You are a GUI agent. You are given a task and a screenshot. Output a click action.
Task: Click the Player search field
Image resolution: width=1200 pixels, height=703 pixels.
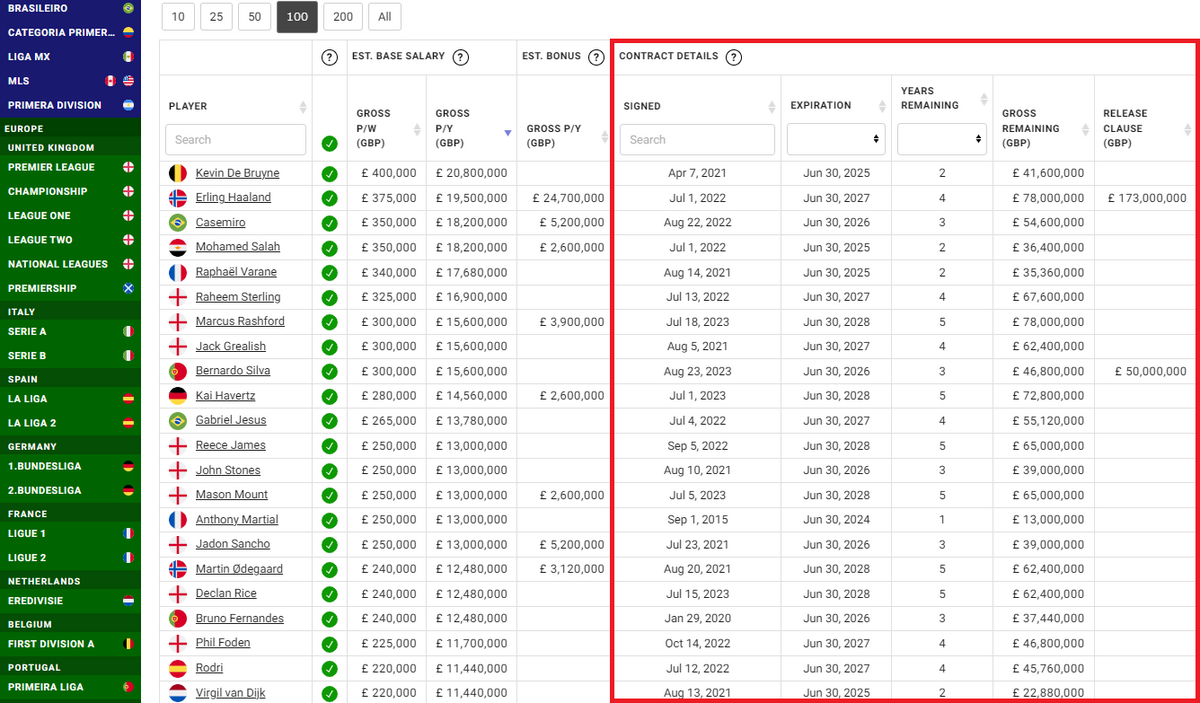click(x=235, y=140)
